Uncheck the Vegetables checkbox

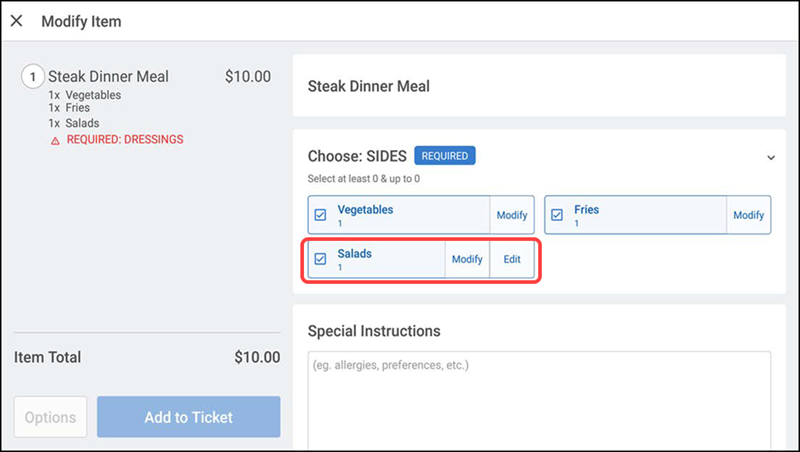tap(320, 215)
